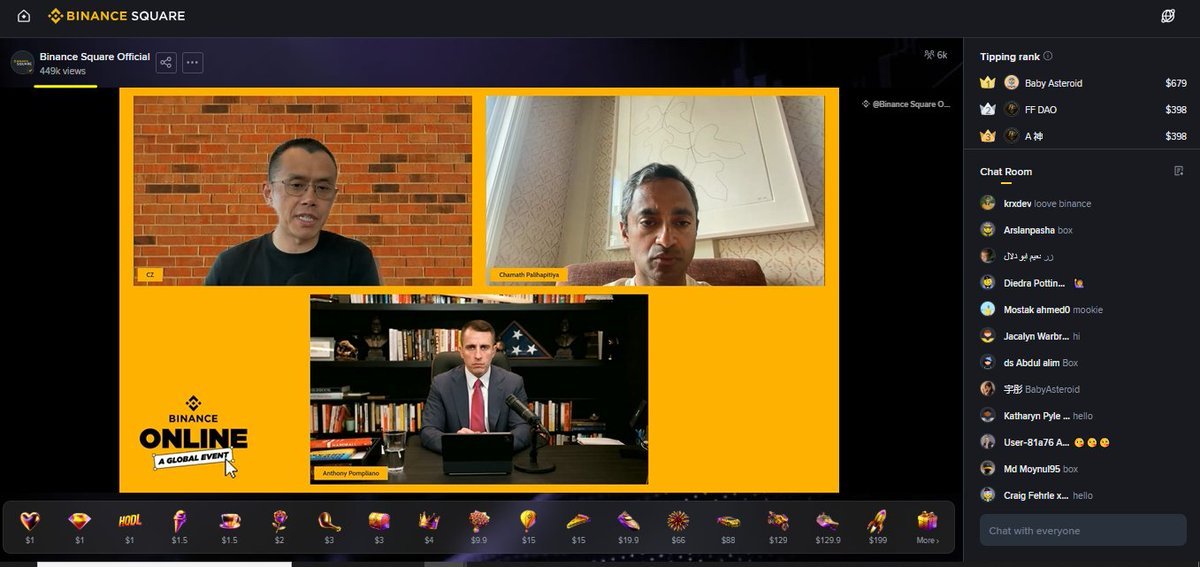Open Craig Fehrle's hello message
The image size is (1200, 567).
pyautogui.click(x=1037, y=495)
